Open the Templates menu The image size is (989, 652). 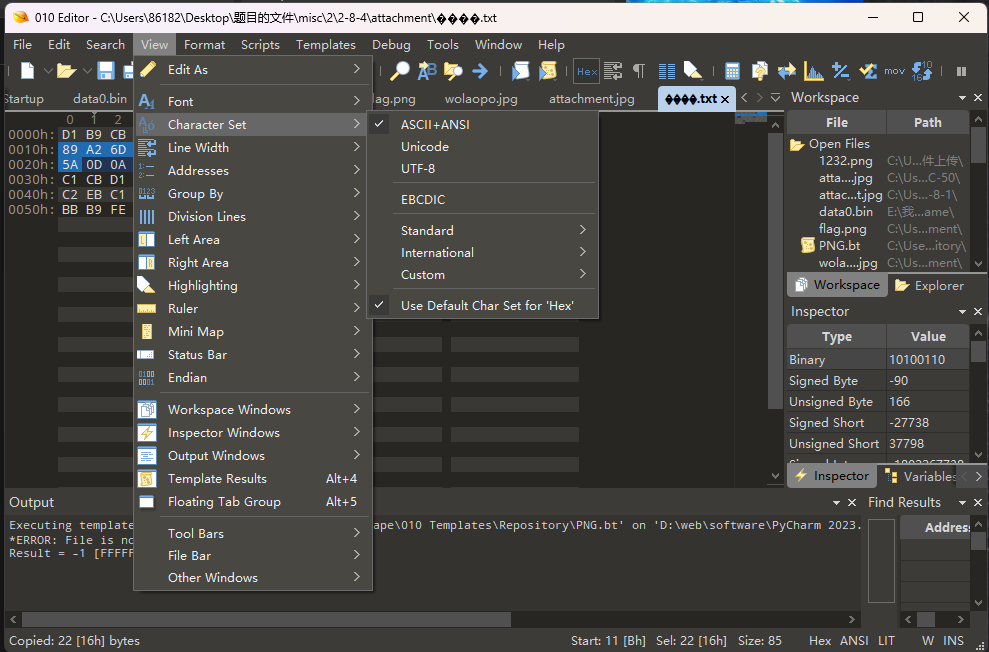[326, 45]
